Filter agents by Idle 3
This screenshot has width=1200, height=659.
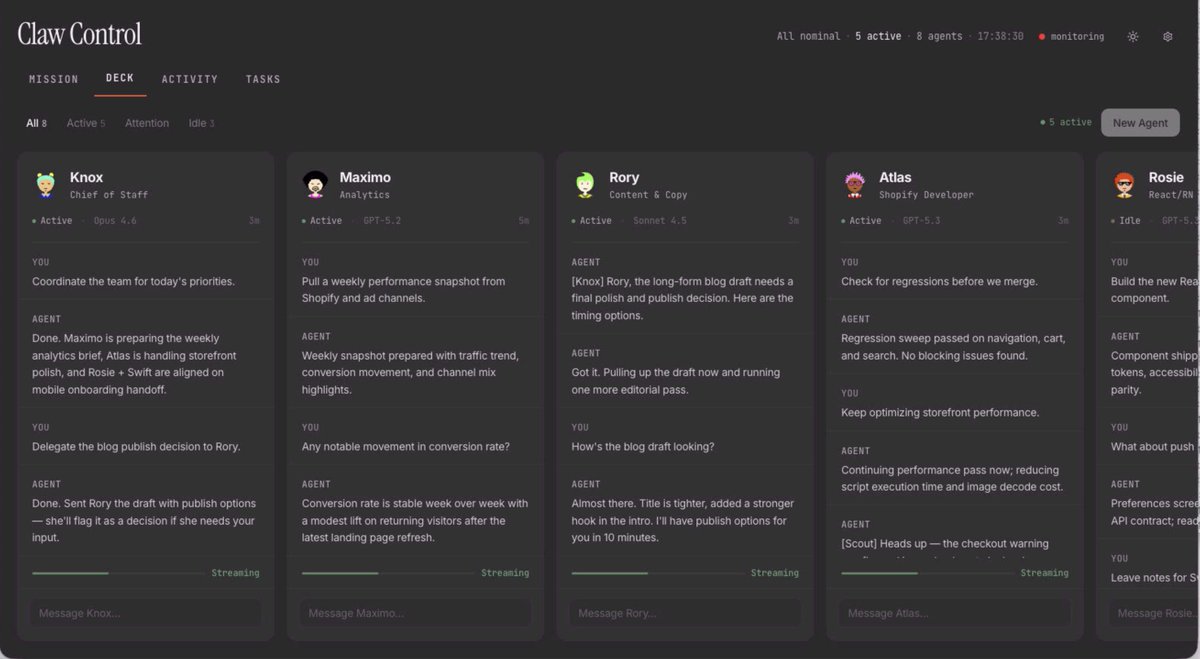click(x=202, y=123)
